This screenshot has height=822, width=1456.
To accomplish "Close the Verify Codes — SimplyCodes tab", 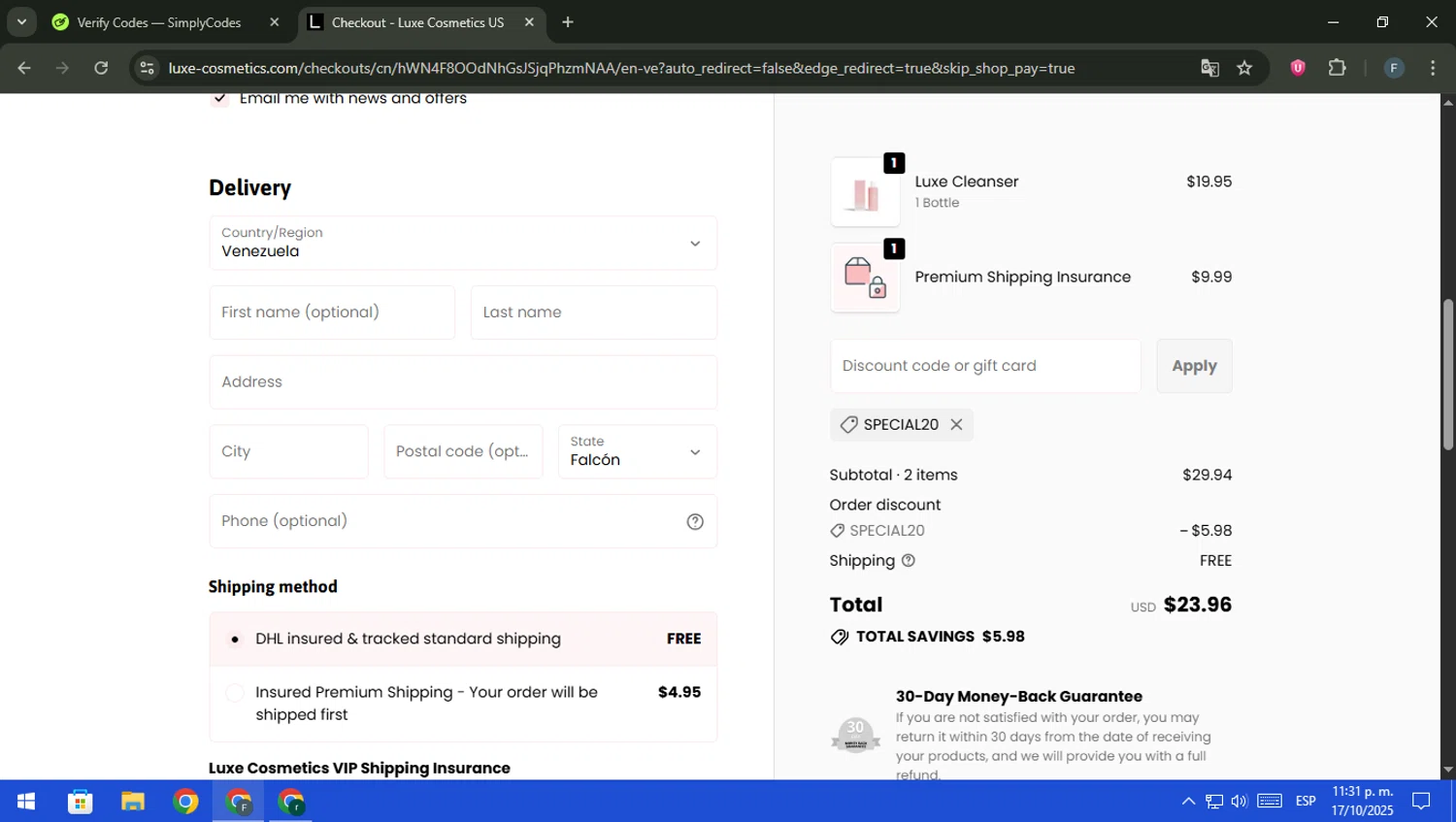I will (275, 22).
